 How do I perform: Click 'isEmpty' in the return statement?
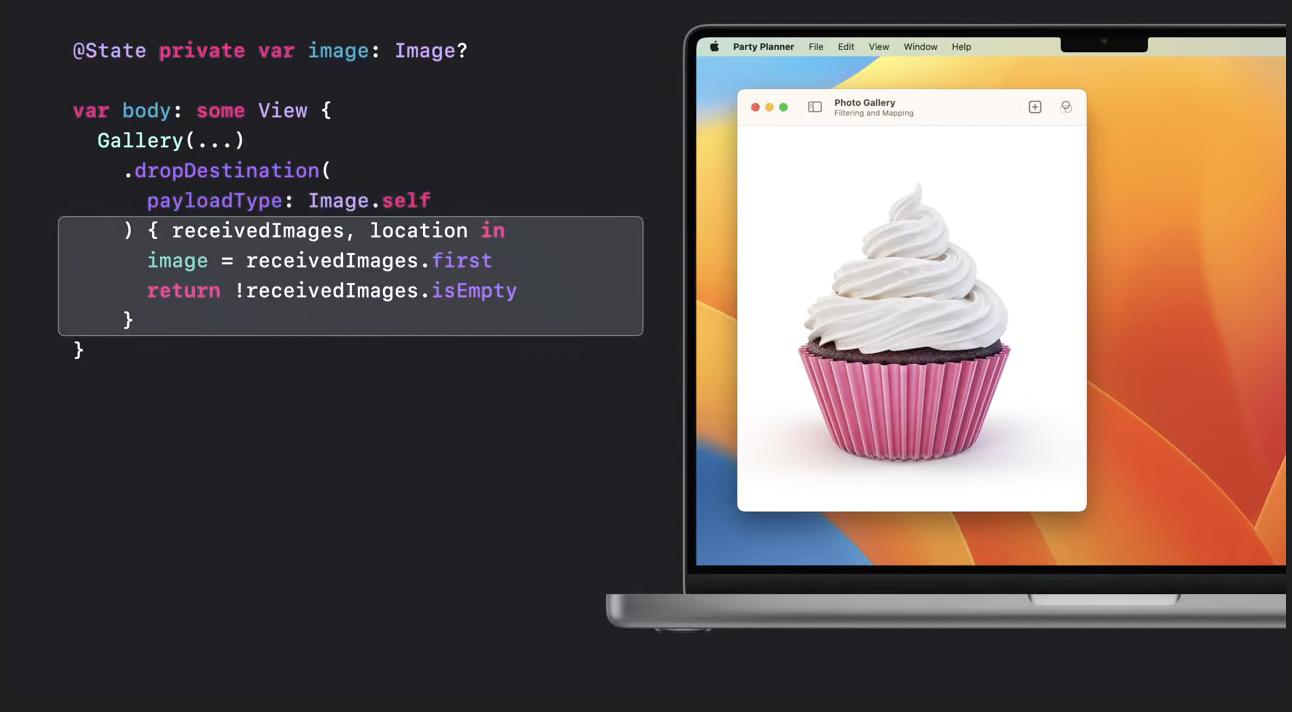(474, 291)
